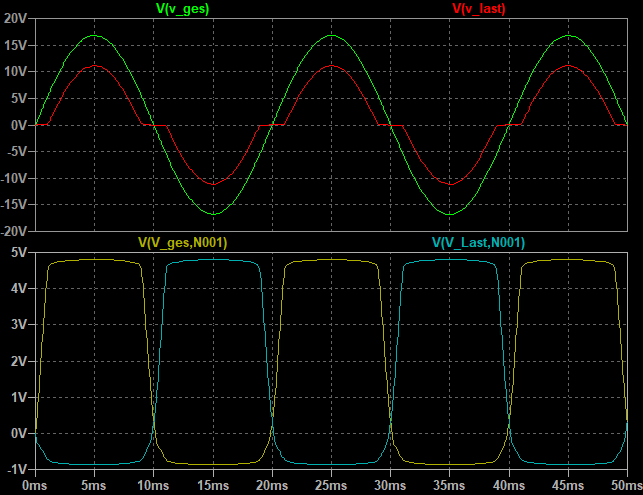Click the 40ms time axis label
Viewport: 643px width, 495px height.
pos(509,486)
